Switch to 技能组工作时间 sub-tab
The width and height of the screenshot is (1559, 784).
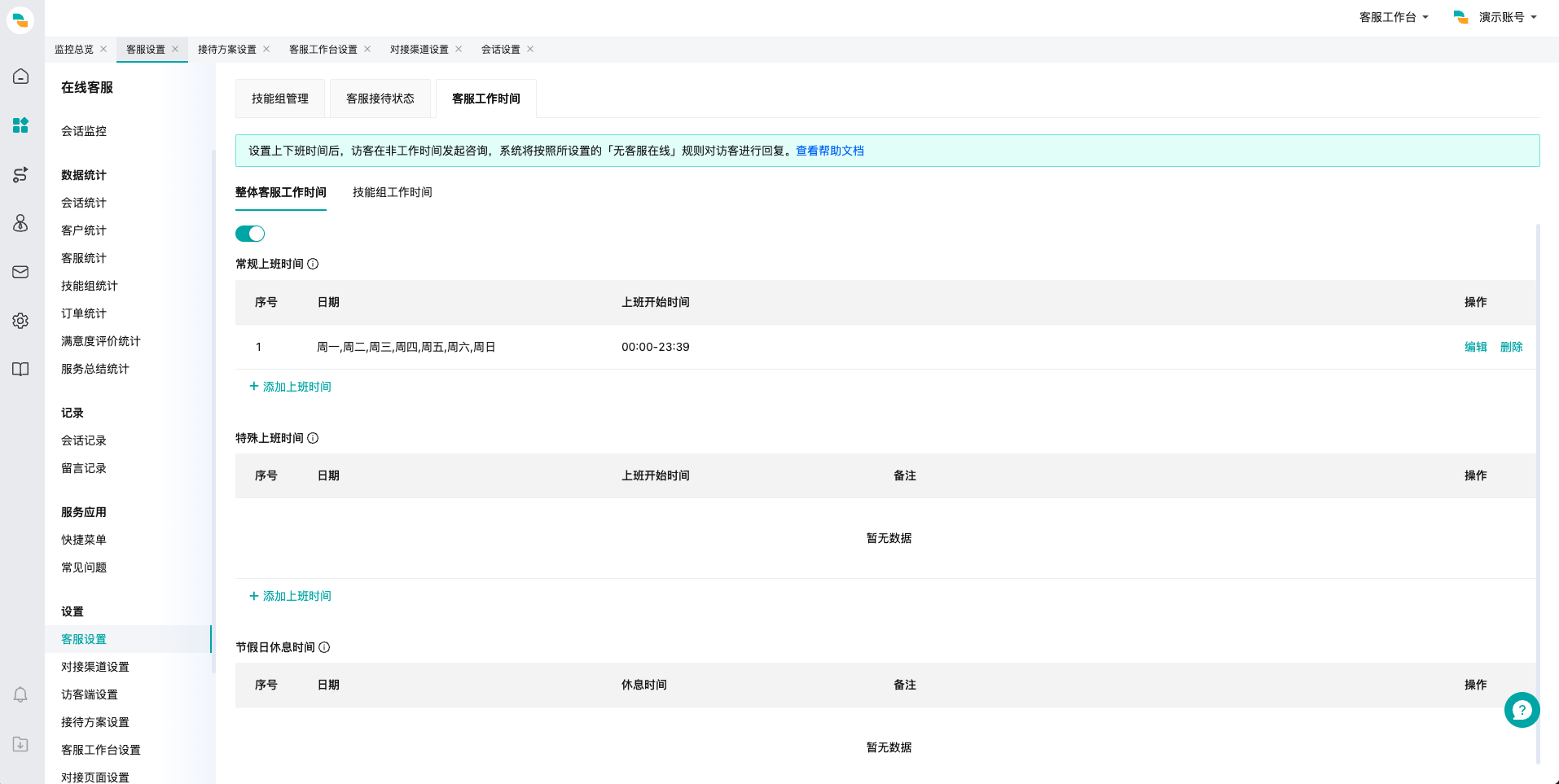pyautogui.click(x=393, y=192)
